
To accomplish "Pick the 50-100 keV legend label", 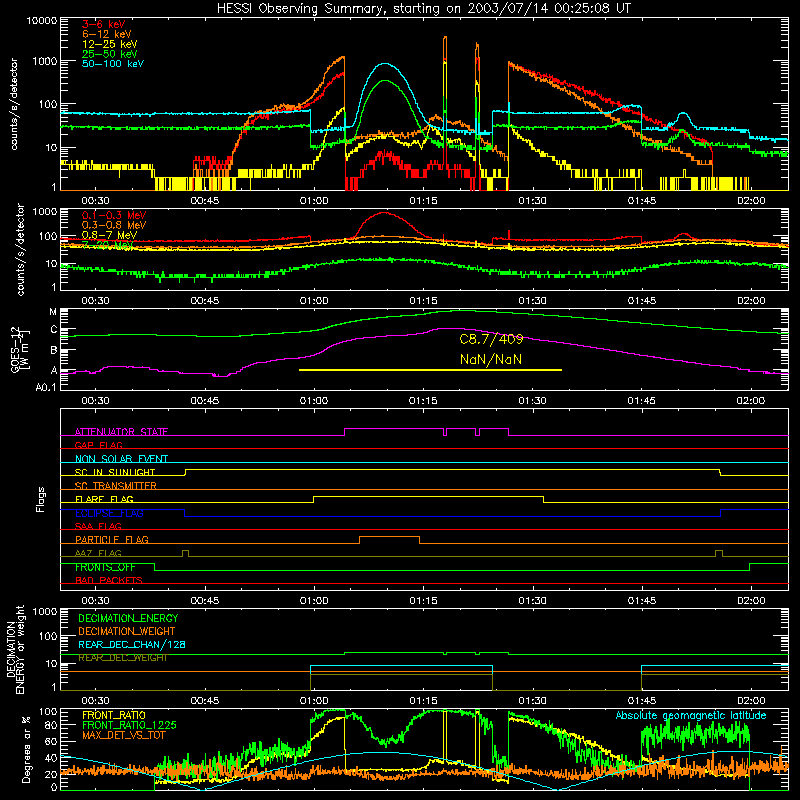I will pyautogui.click(x=113, y=63).
